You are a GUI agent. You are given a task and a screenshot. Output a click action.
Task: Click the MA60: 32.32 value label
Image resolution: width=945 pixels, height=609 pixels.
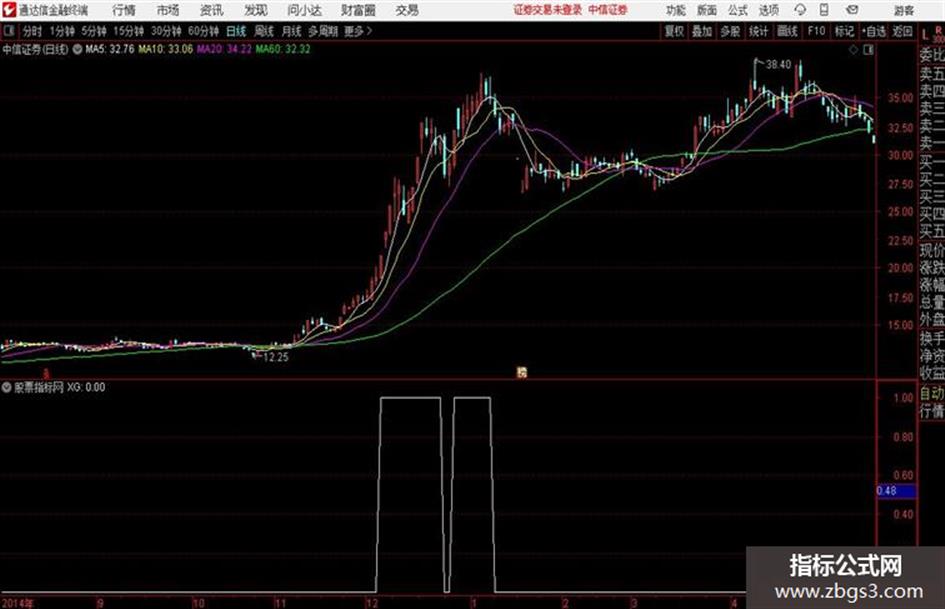pos(283,49)
